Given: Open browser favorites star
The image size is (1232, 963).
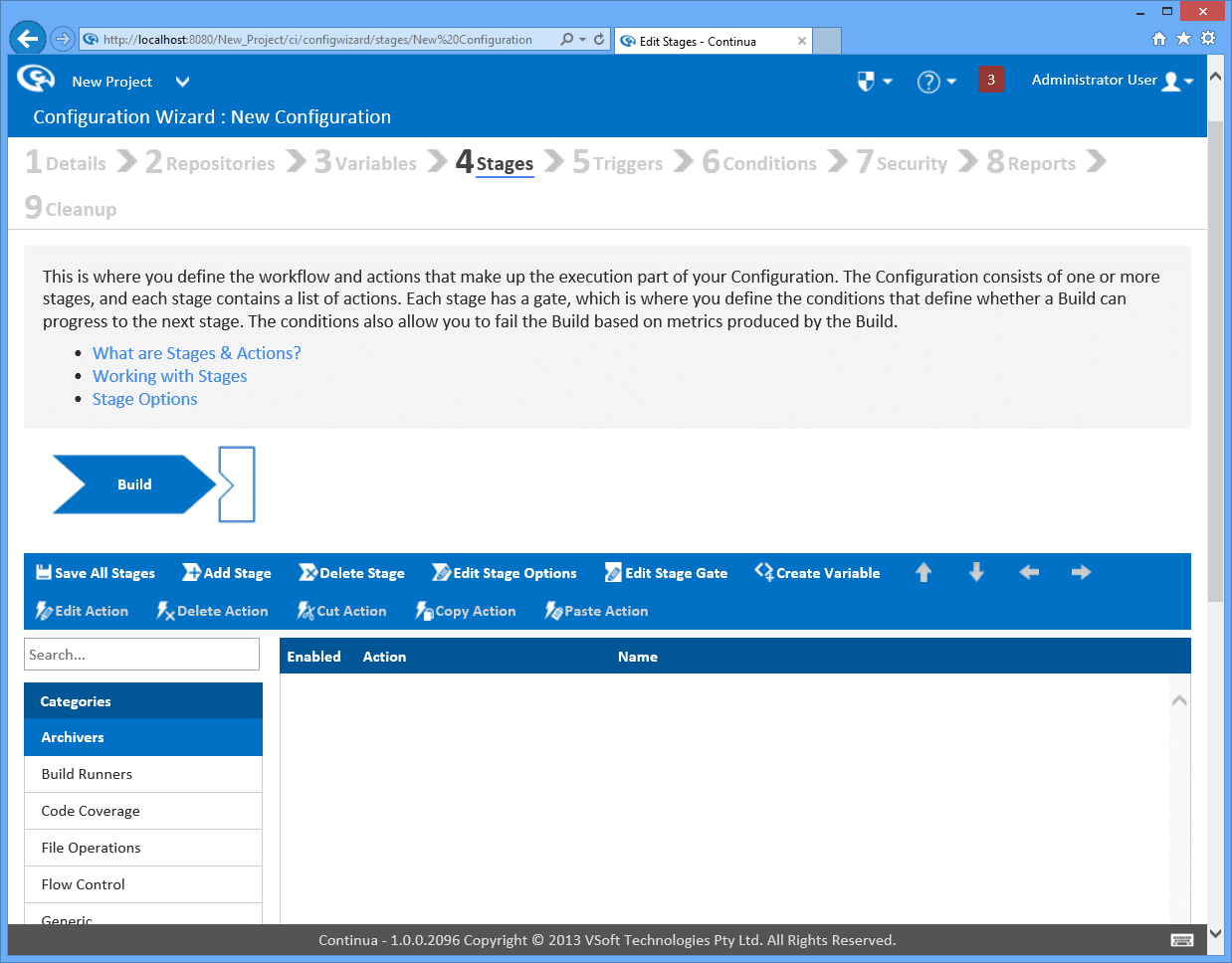Looking at the screenshot, I should point(1183,38).
